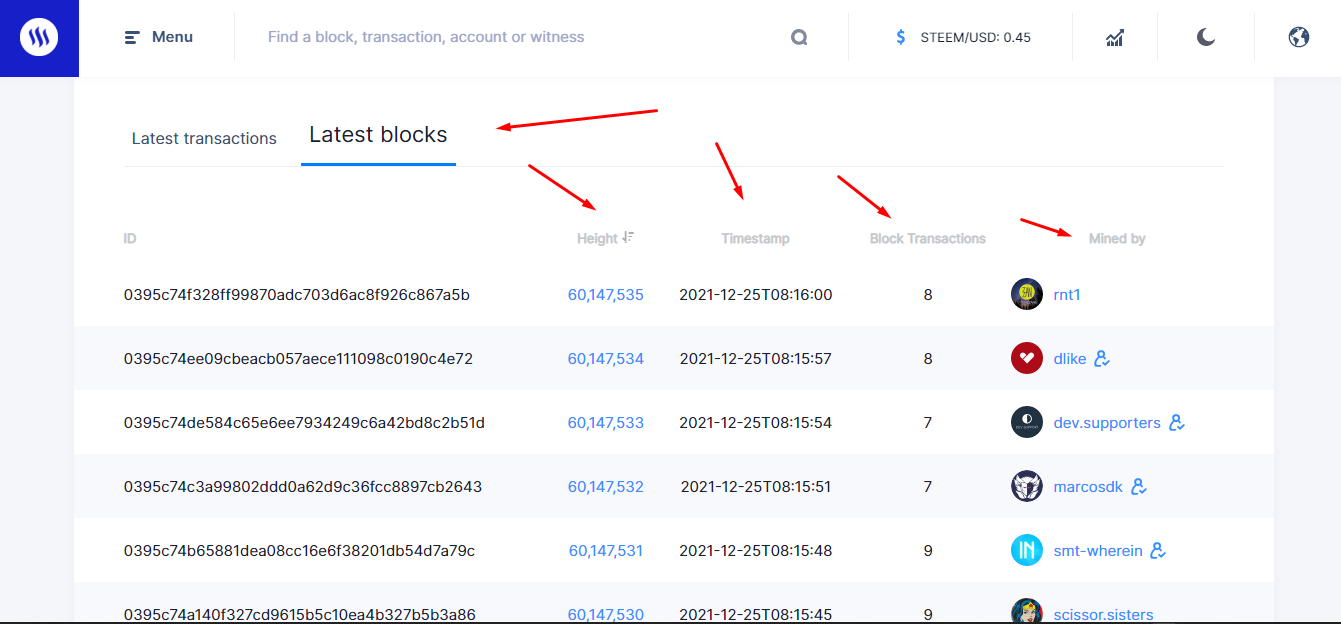Click Block Transactions column header
This screenshot has height=624, width=1341.
(928, 239)
